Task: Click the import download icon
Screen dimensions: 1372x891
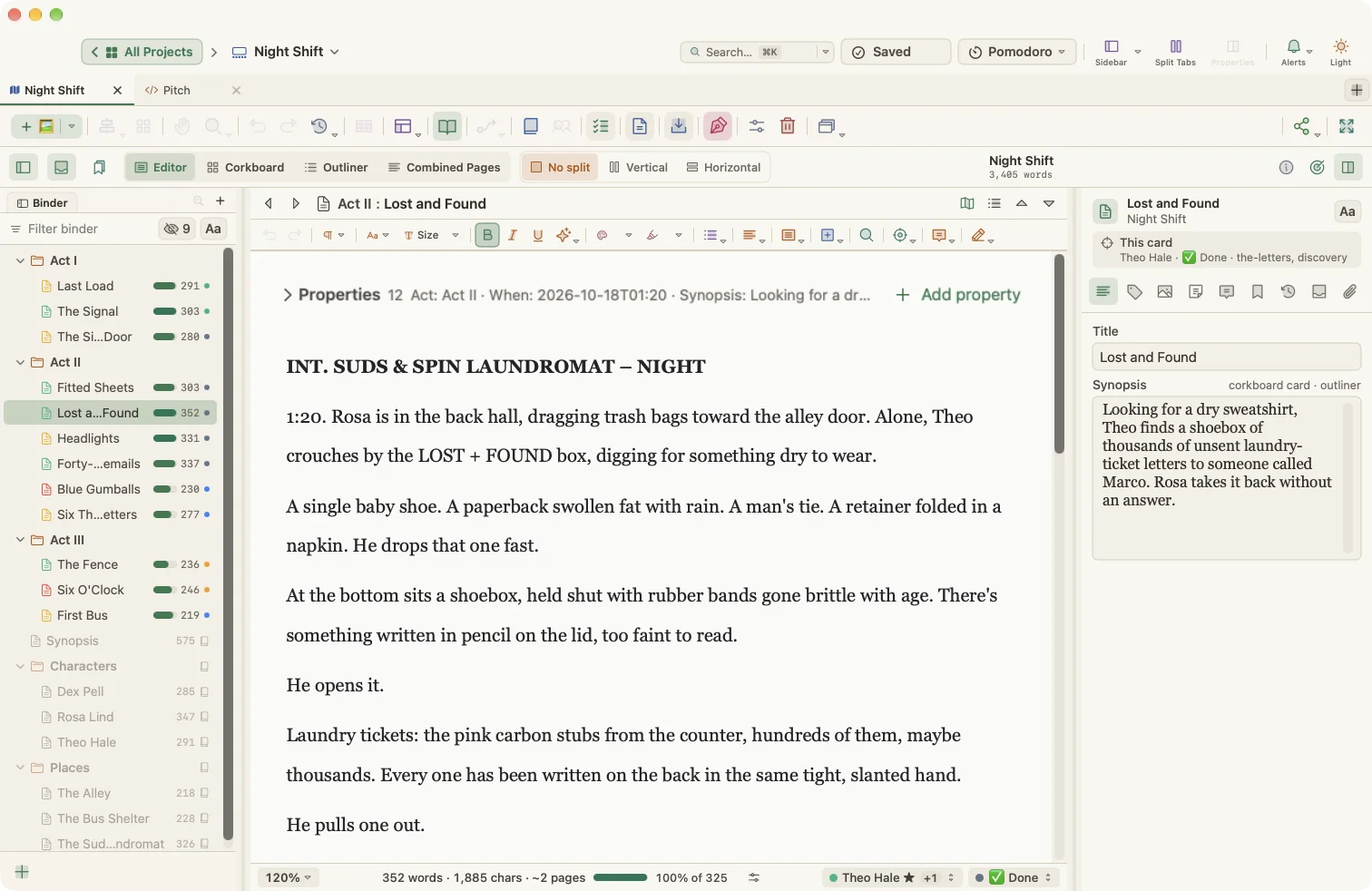Action: click(x=679, y=126)
